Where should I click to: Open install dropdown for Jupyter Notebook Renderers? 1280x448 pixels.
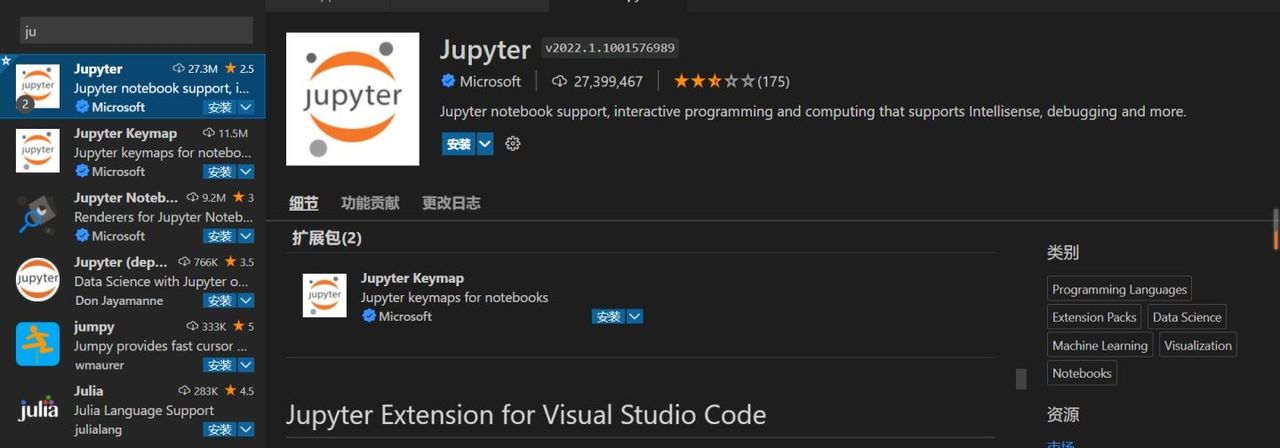point(246,236)
